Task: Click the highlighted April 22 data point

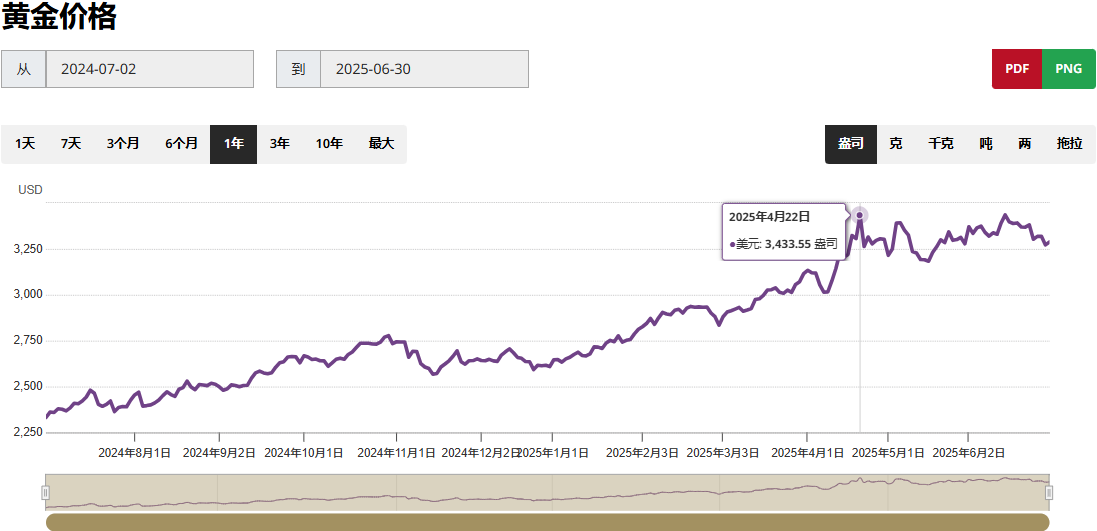Action: (860, 215)
